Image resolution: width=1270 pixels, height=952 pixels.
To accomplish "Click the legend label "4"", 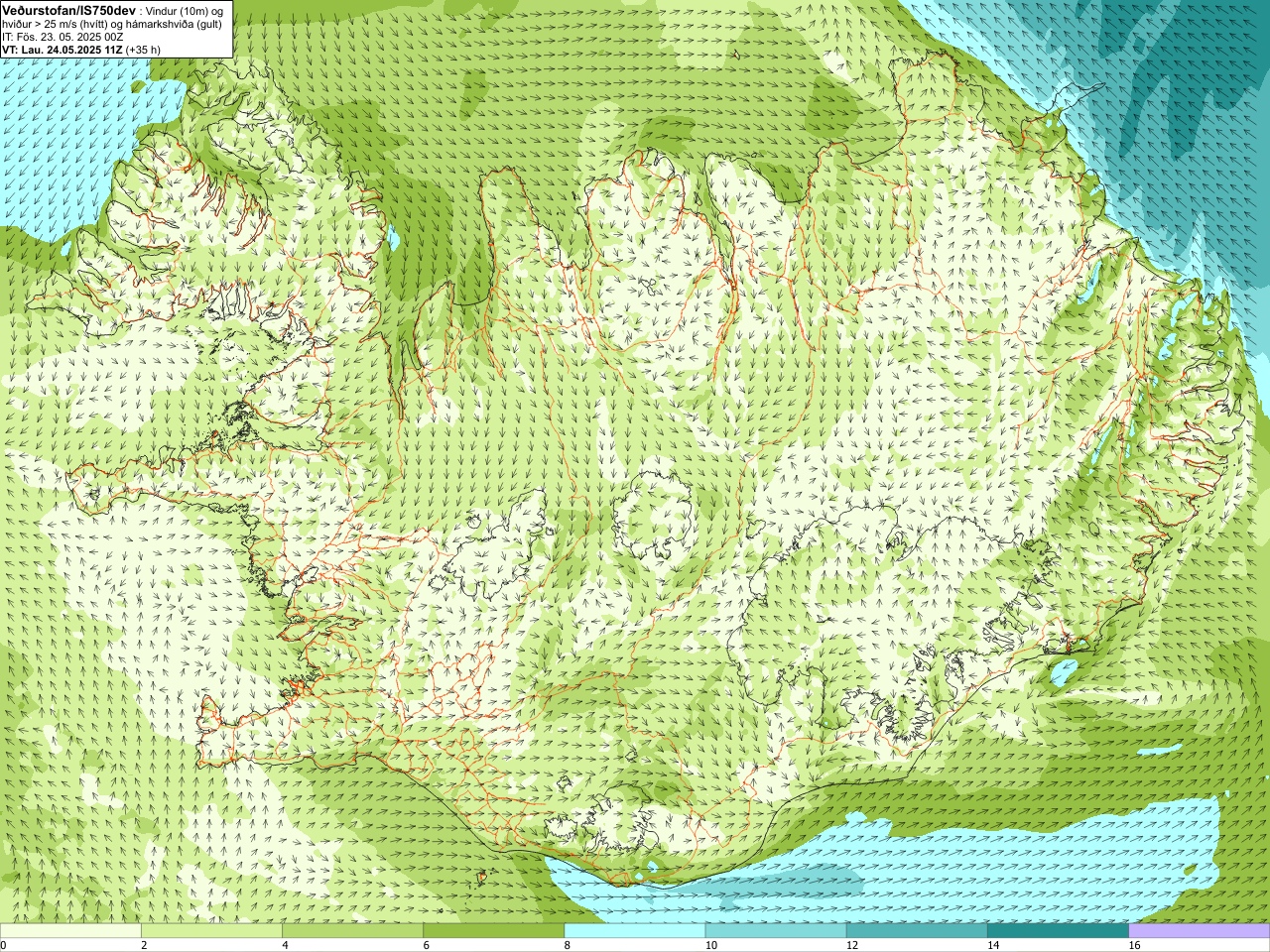I will click(285, 945).
